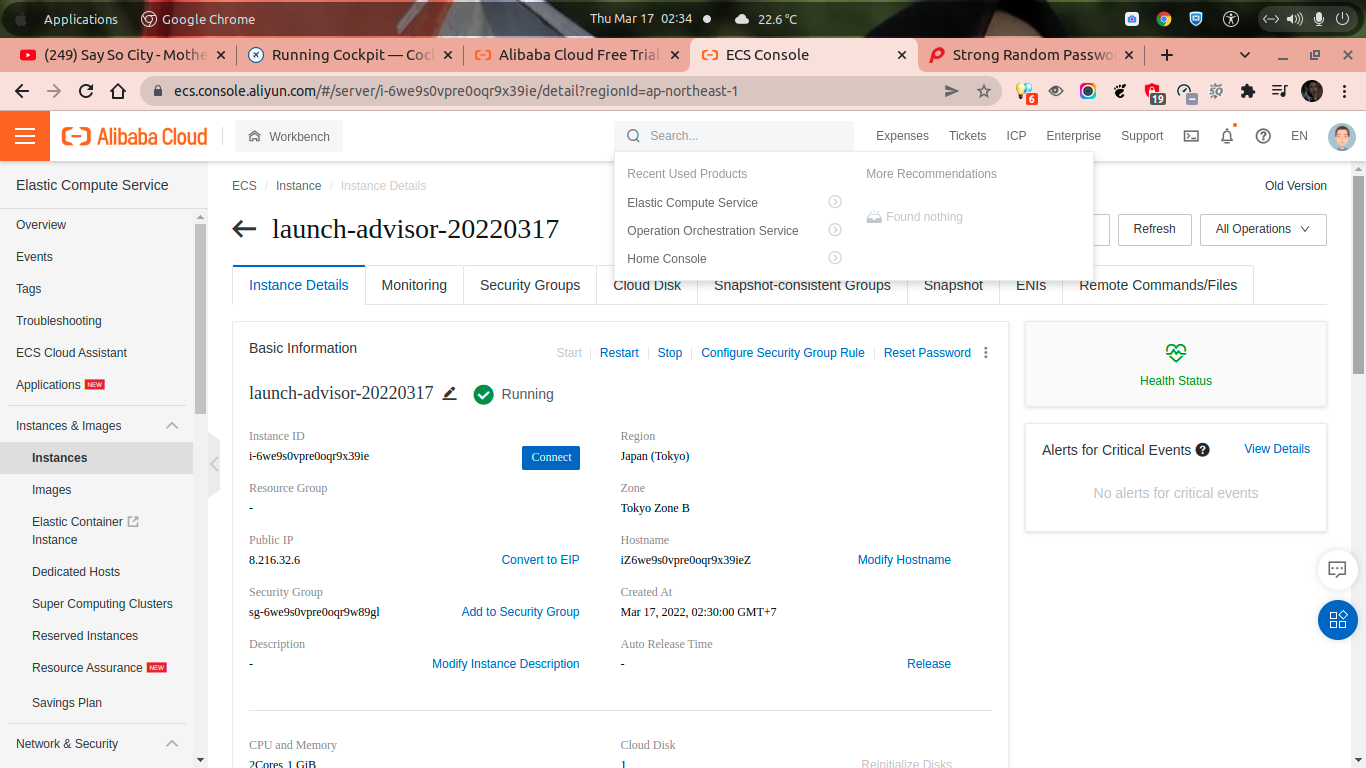Click the microphone icon in system tray
1366x768 pixels.
(x=1319, y=19)
